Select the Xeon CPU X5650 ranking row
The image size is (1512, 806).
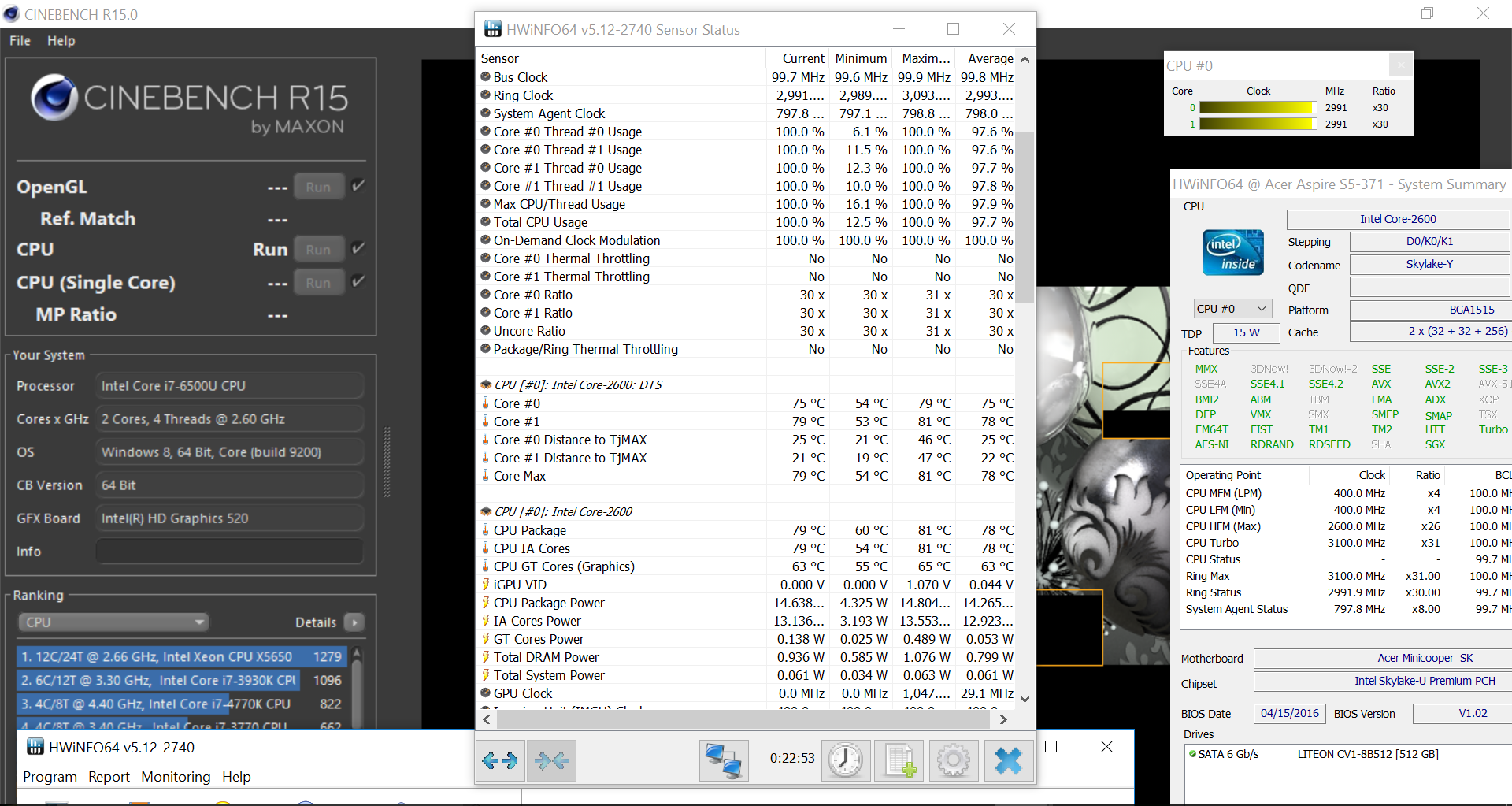(180, 656)
